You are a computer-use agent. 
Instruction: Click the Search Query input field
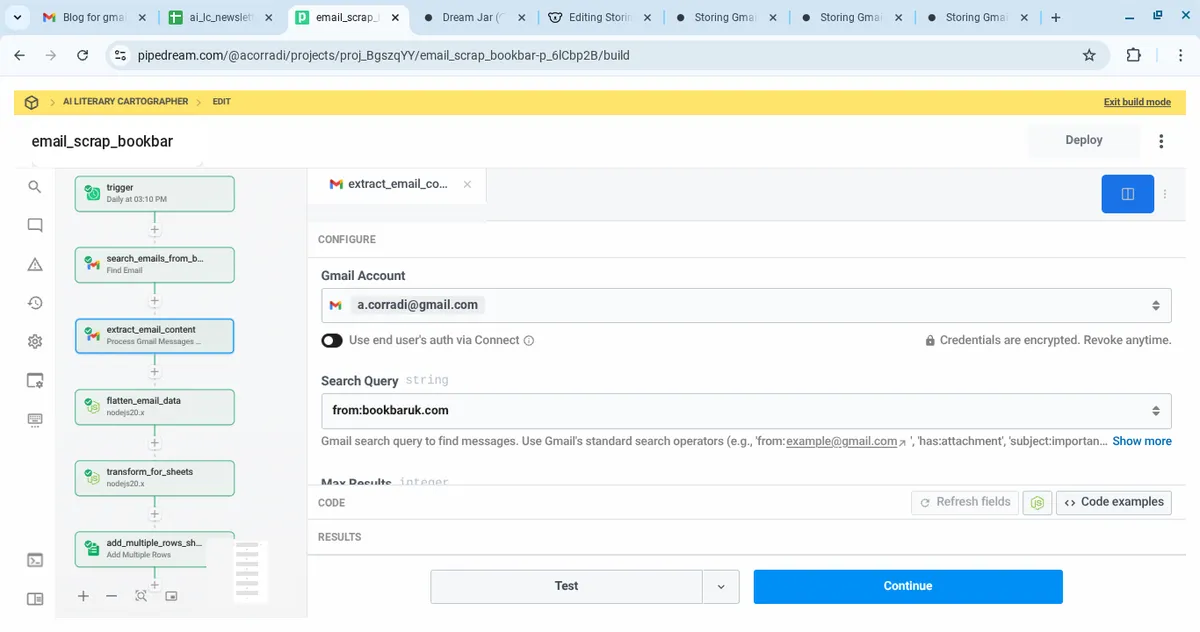click(735, 410)
